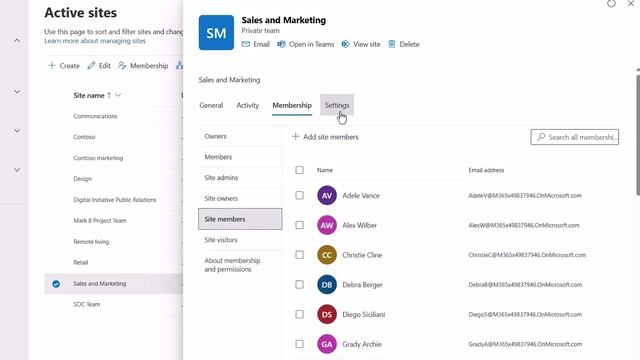640x360 pixels.
Task: Uncheck the Sales and Marketing site row
Action: 56,284
